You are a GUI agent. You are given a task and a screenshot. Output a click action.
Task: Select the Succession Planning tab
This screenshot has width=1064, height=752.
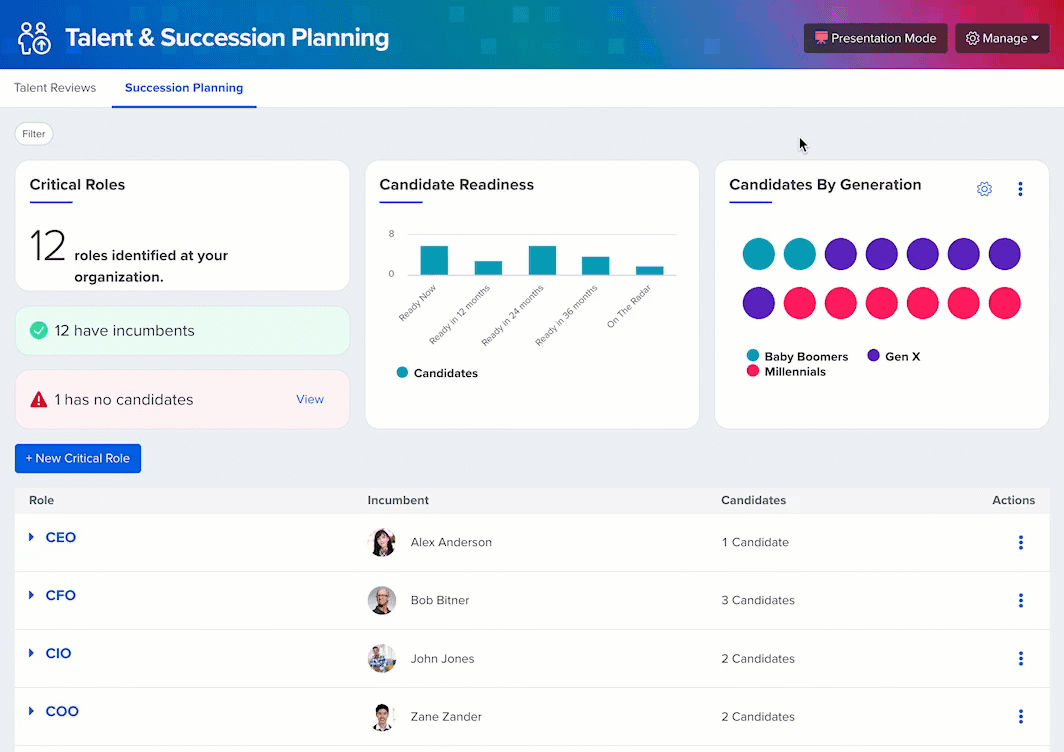click(x=184, y=88)
